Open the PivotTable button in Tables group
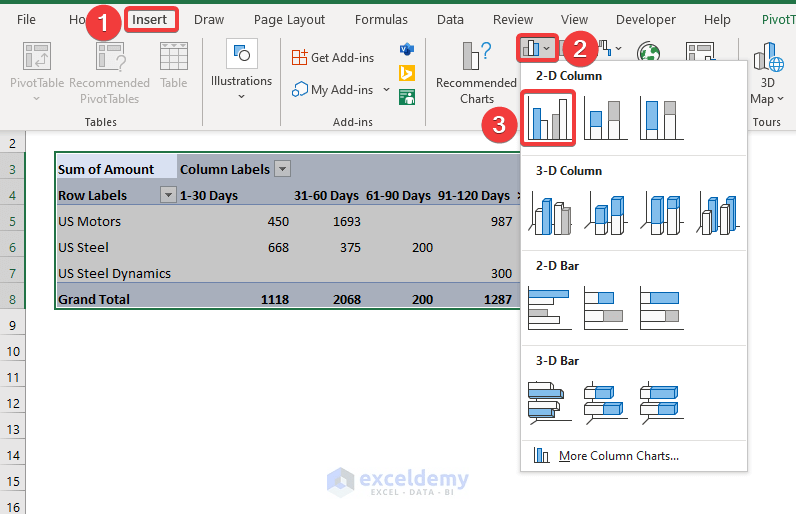This screenshot has height=514, width=796. coord(37,72)
